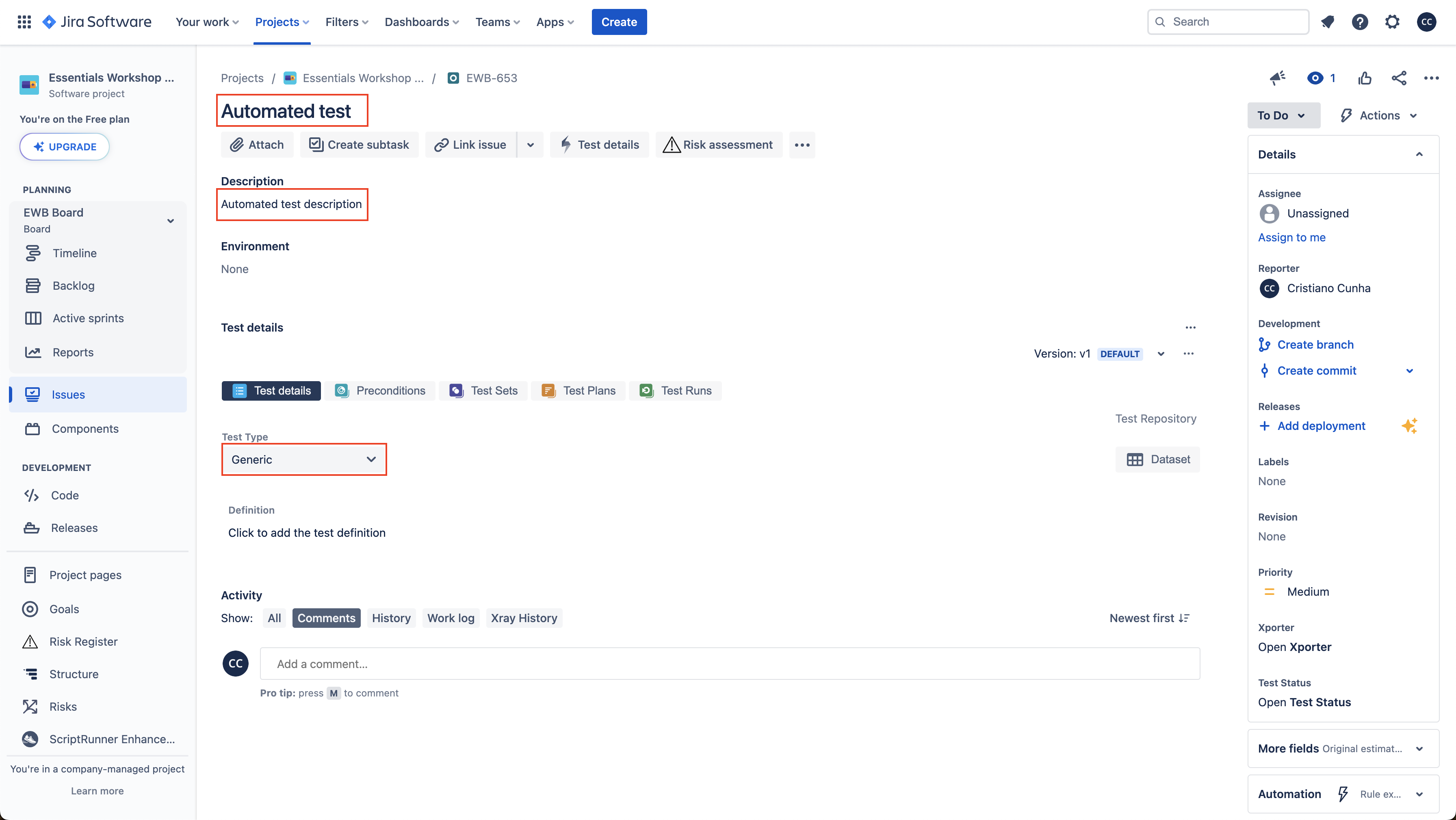Expand the Create commit dropdown chevron
This screenshot has height=820, width=1456.
[1409, 371]
